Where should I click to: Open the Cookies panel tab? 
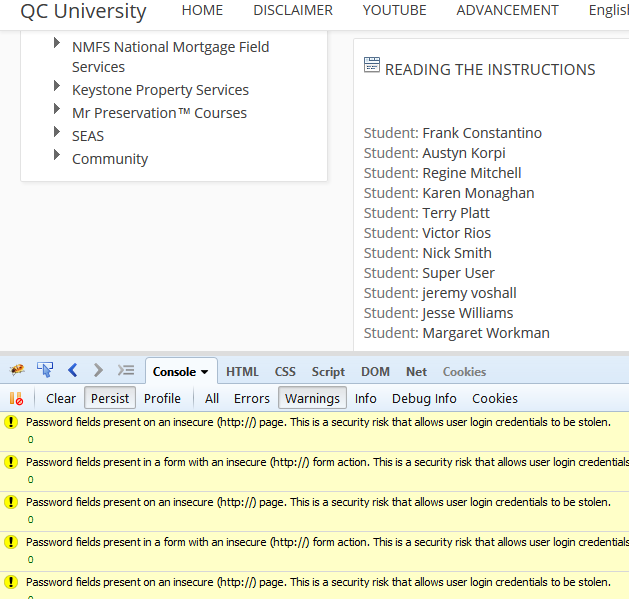[464, 372]
